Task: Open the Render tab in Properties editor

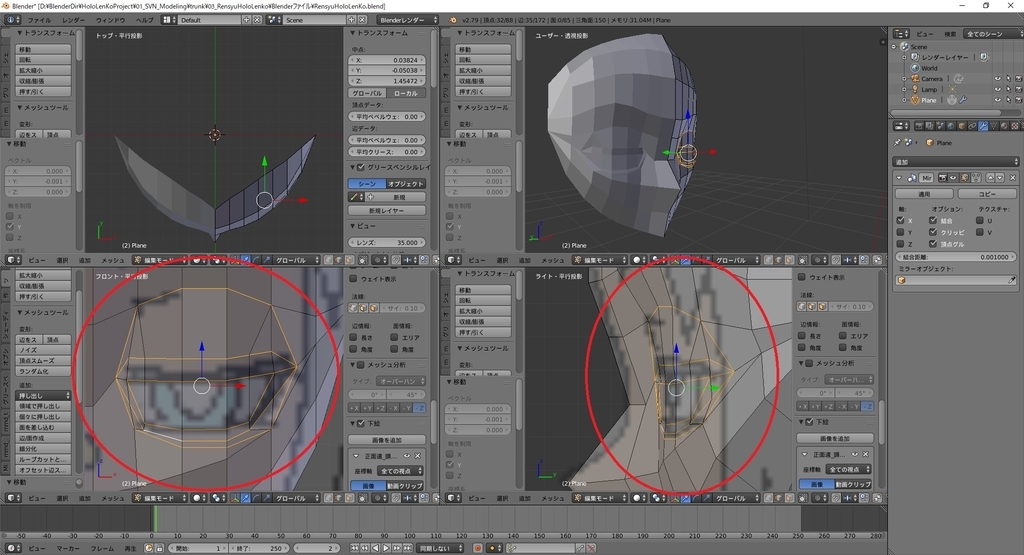Action: pos(919,126)
